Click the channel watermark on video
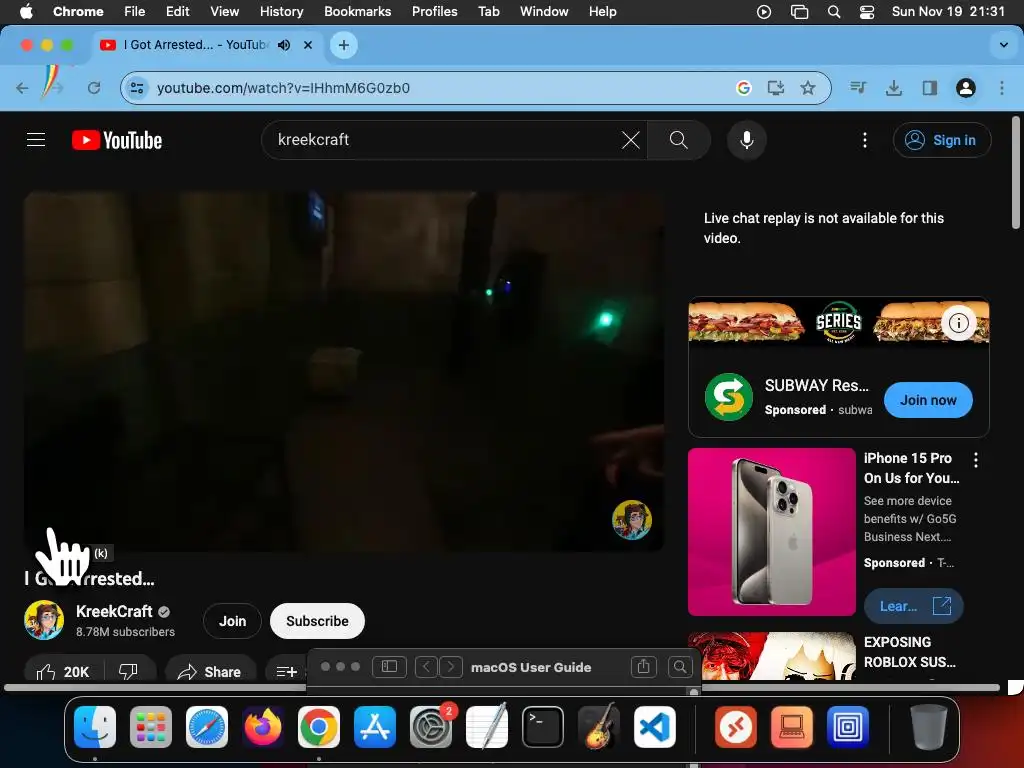This screenshot has height=768, width=1024. [632, 520]
